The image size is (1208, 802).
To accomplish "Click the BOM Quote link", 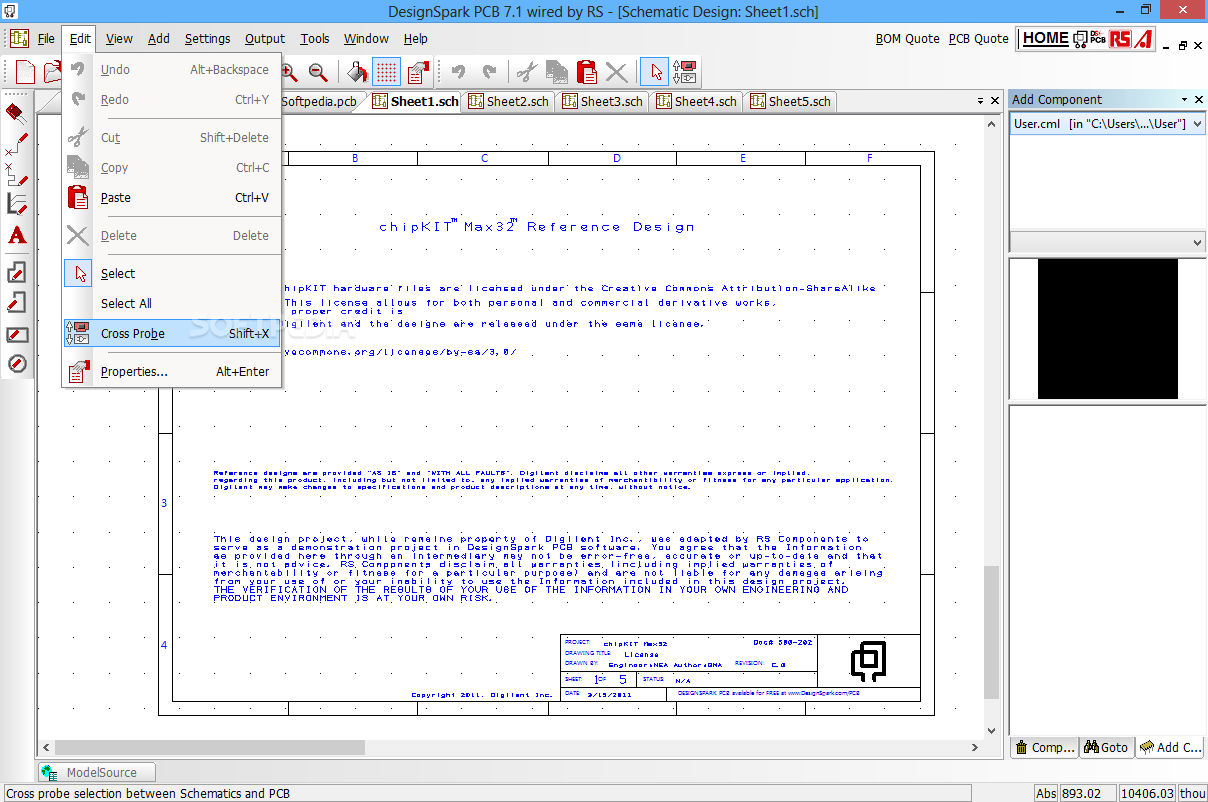I will 907,39.
